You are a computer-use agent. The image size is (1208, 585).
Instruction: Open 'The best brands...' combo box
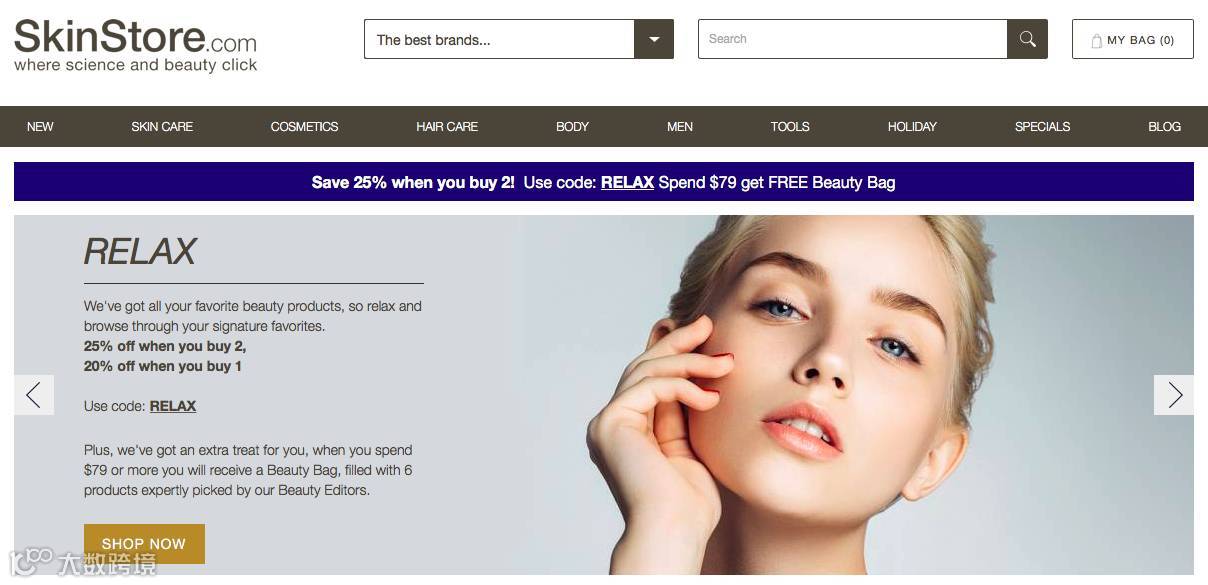click(519, 39)
